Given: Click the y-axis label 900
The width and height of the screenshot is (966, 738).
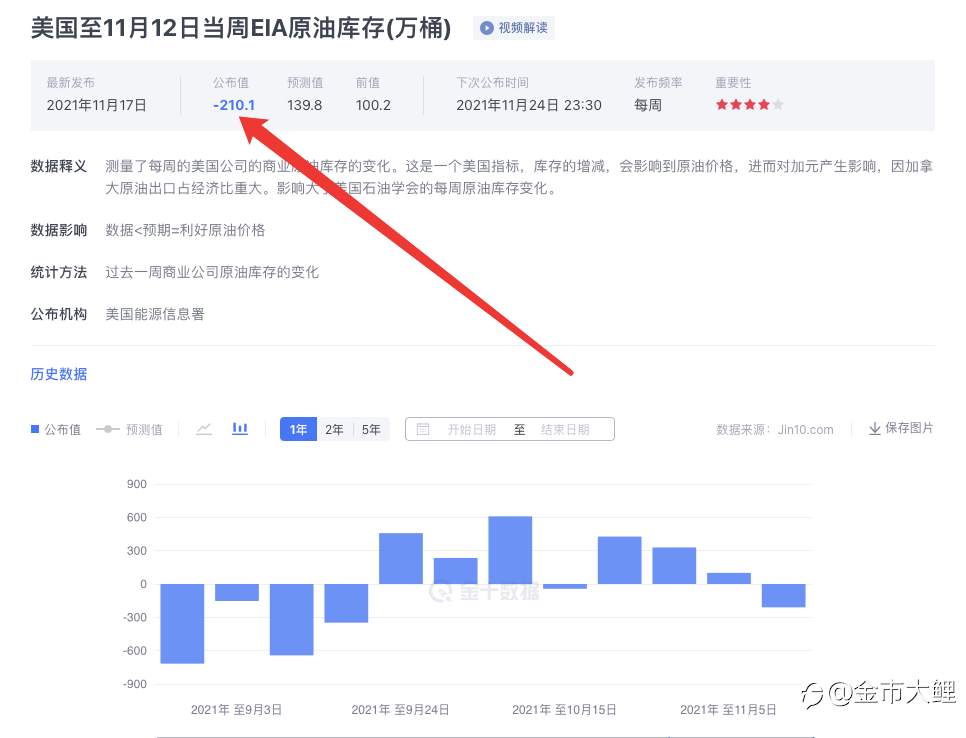Looking at the screenshot, I should 137,484.
